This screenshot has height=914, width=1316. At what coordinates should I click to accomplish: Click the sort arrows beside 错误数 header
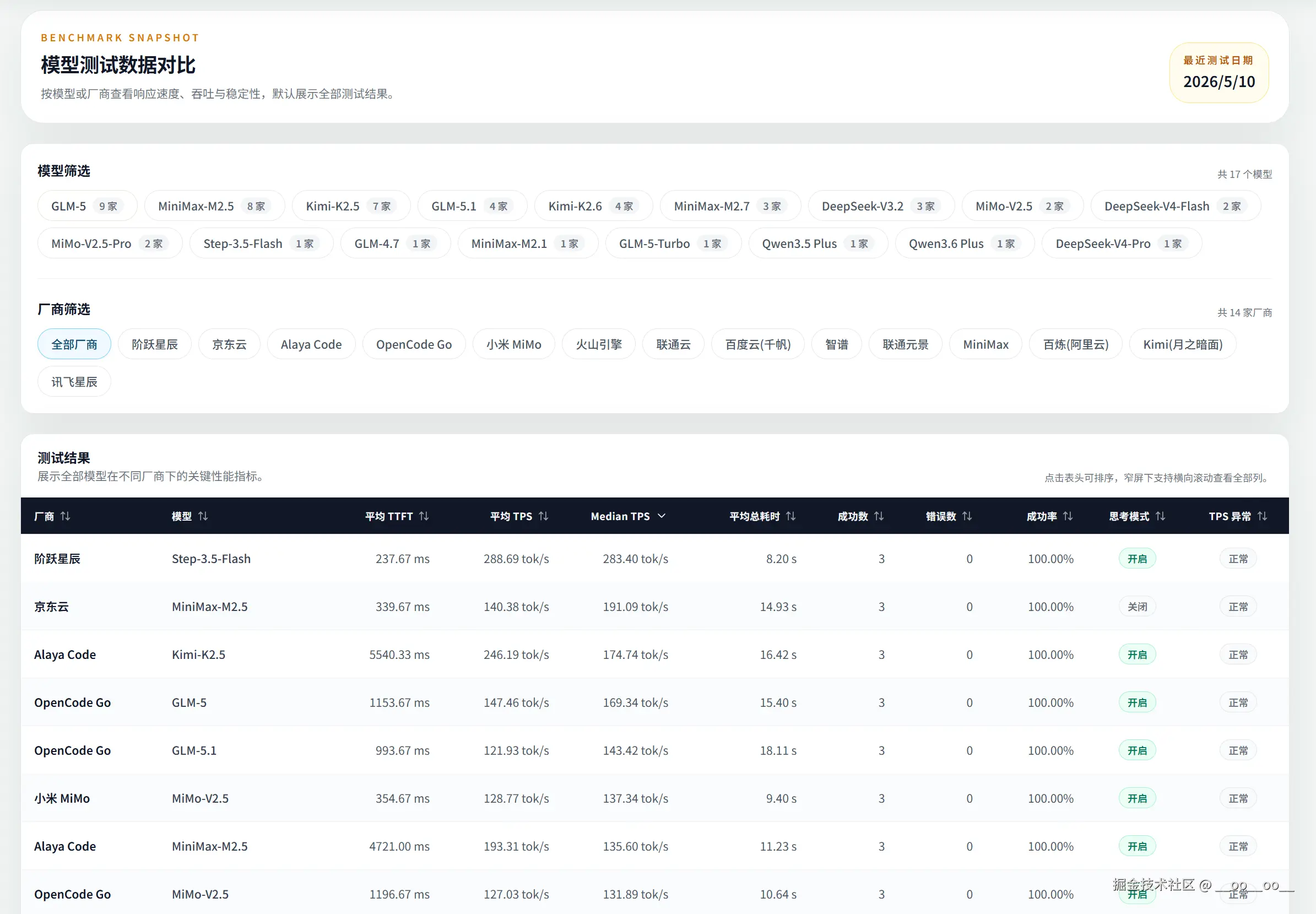click(x=967, y=516)
